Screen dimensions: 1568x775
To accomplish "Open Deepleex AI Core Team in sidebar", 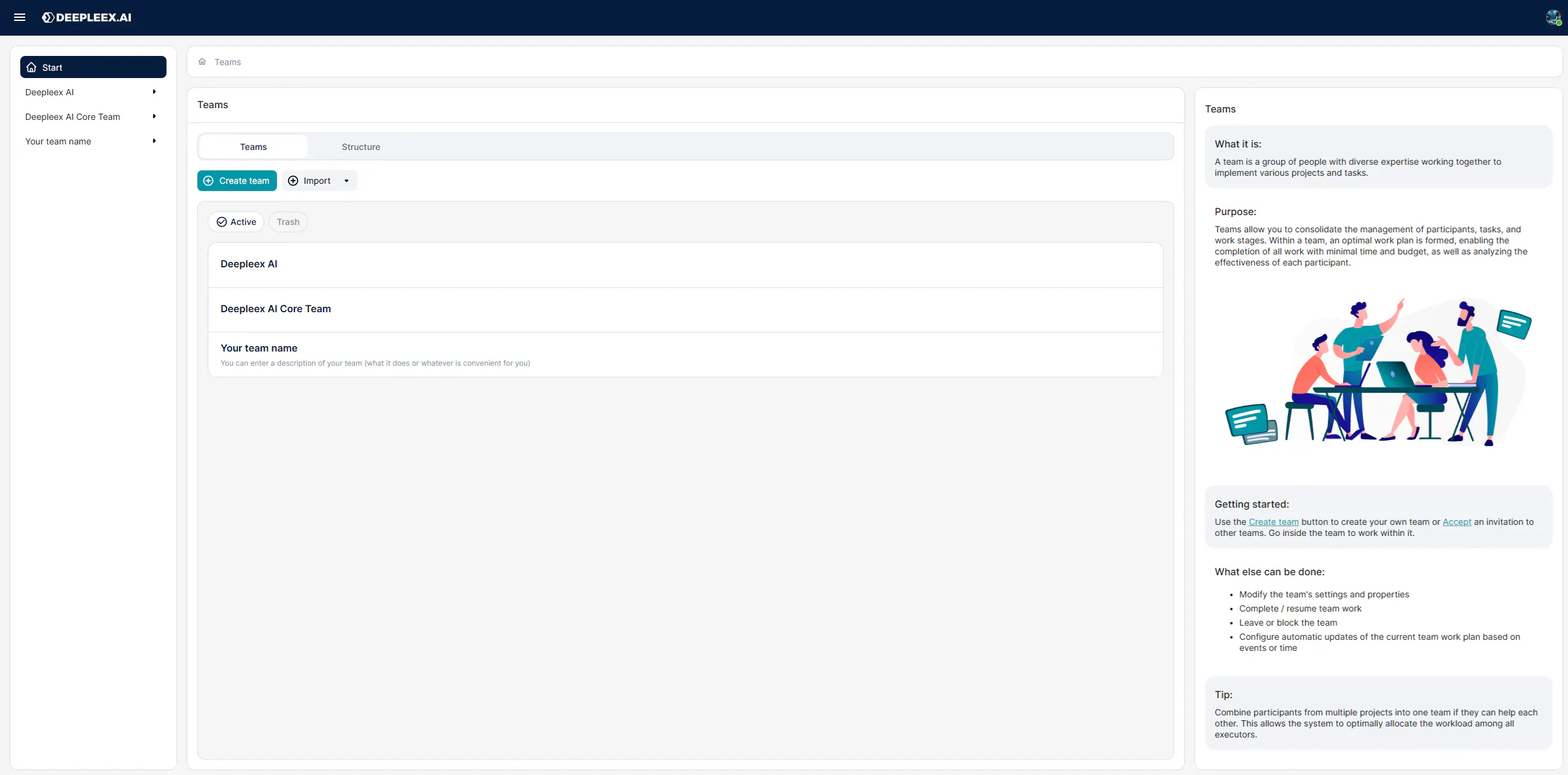I will pos(73,117).
